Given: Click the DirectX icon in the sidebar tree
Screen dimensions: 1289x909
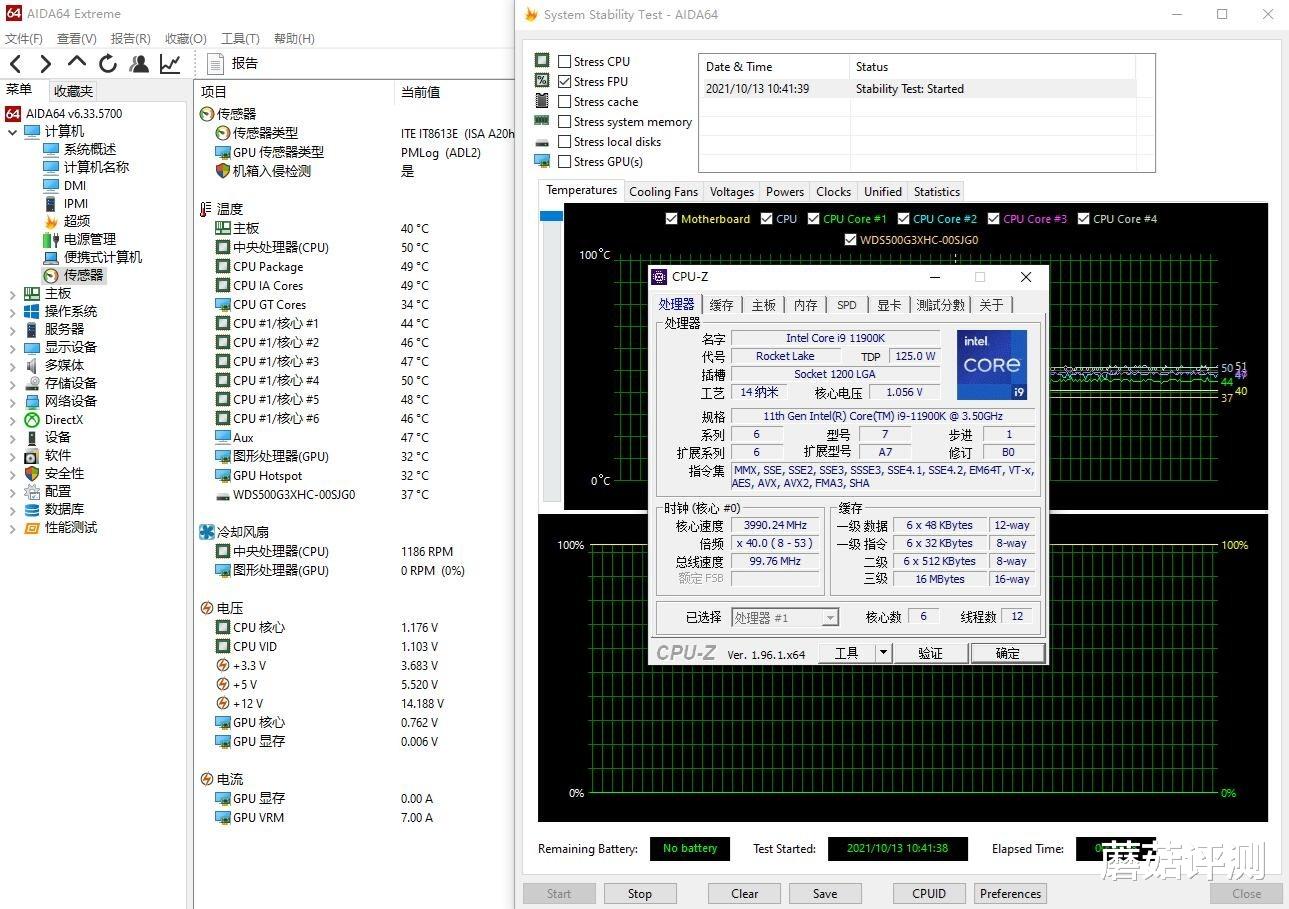Looking at the screenshot, I should click(30, 419).
